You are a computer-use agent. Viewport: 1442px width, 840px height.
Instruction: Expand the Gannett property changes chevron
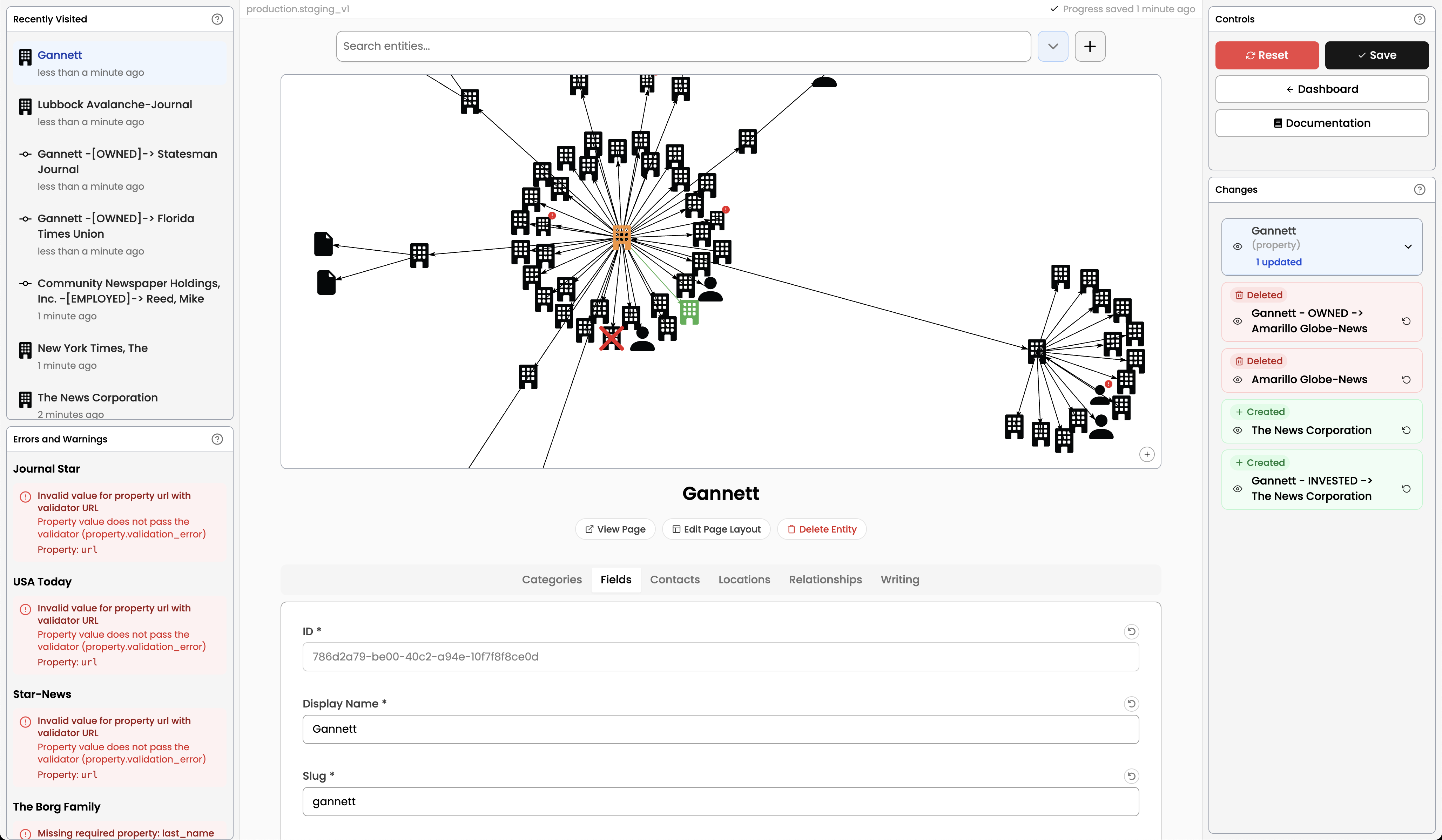1408,246
